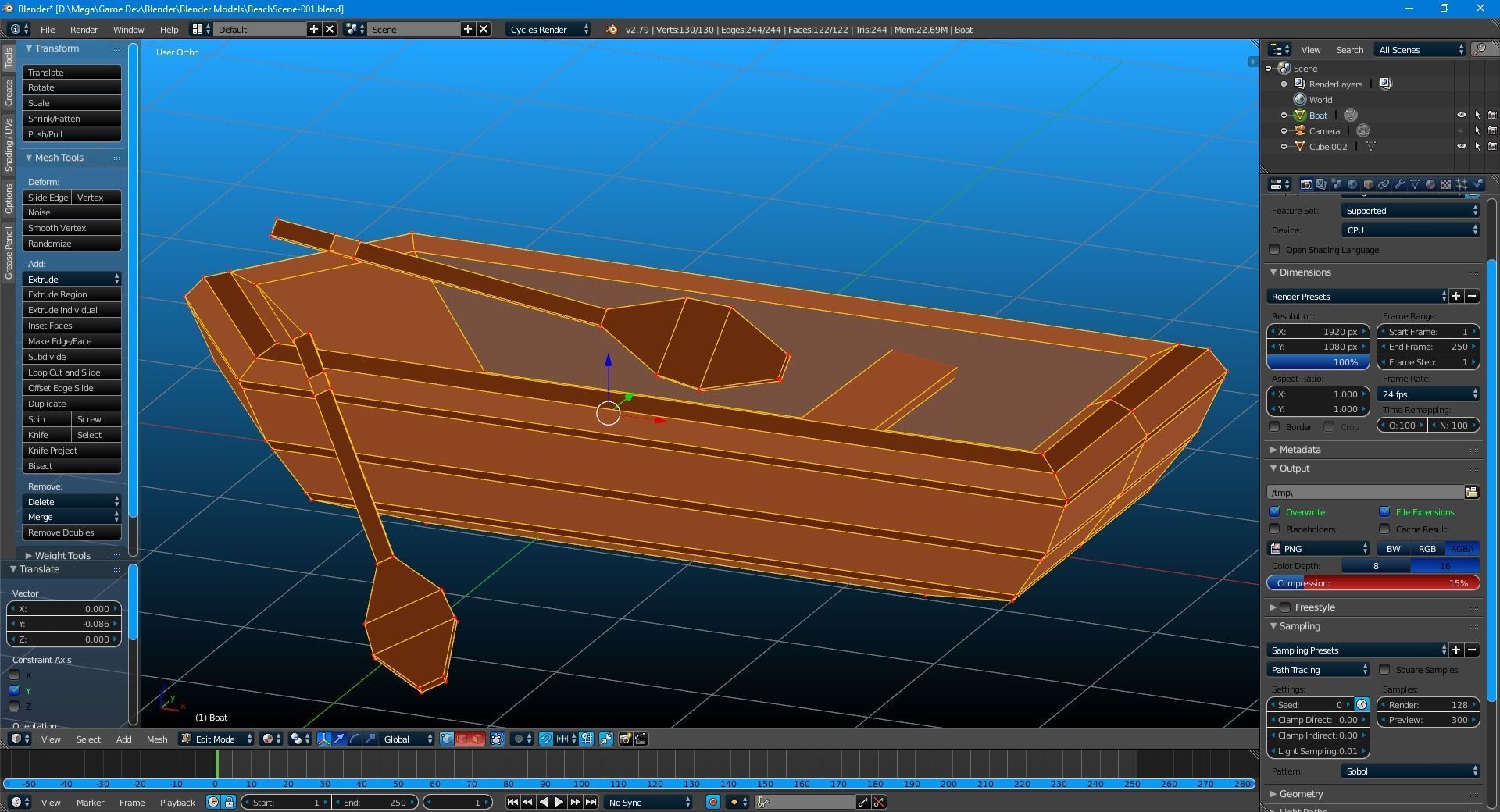
Task: Click the Inset Faces button
Action: click(72, 326)
